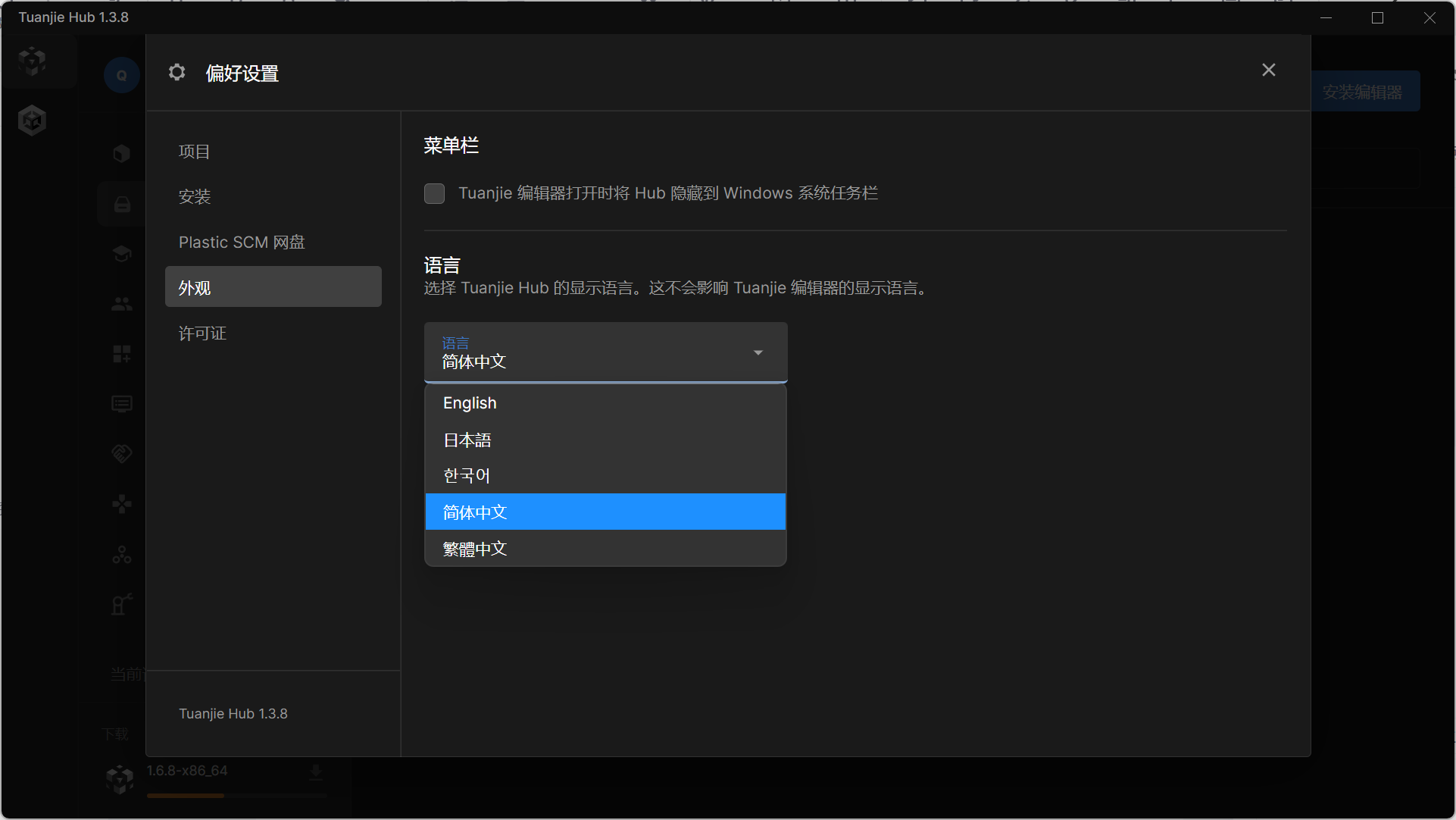Click the partnership handshake icon
1456x820 pixels.
pos(121,453)
